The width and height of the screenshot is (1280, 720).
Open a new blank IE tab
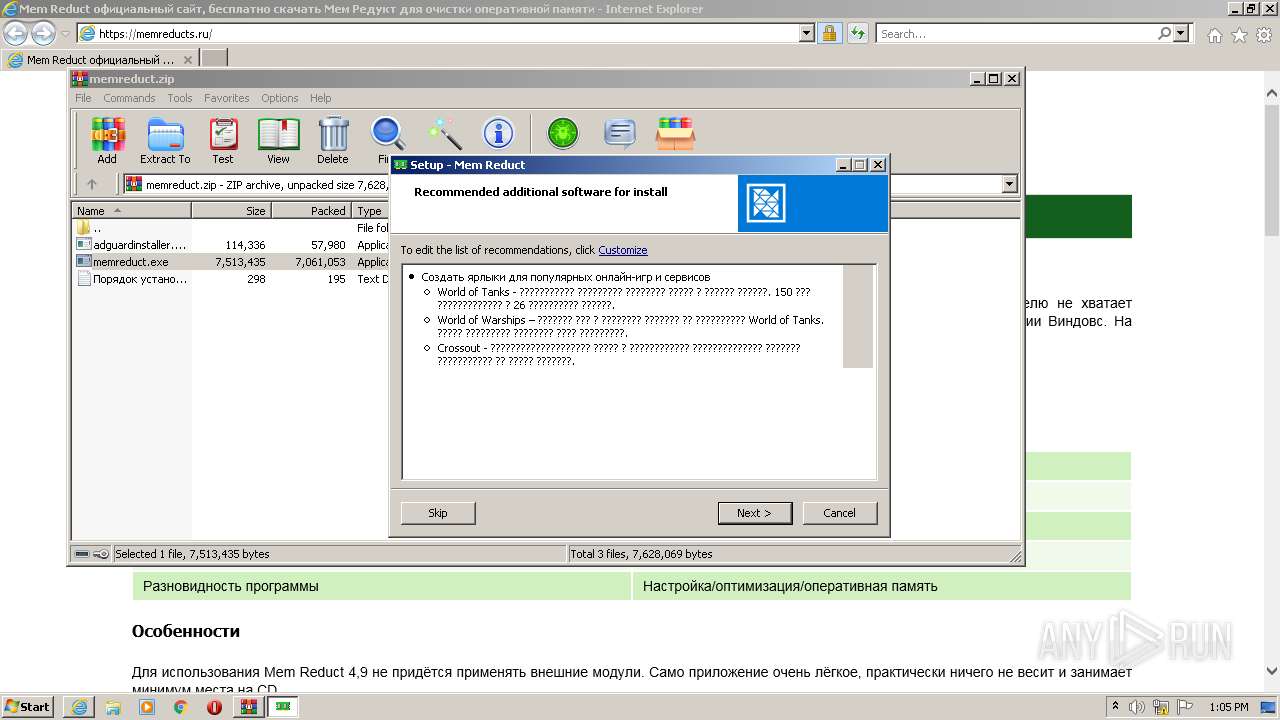coord(214,59)
